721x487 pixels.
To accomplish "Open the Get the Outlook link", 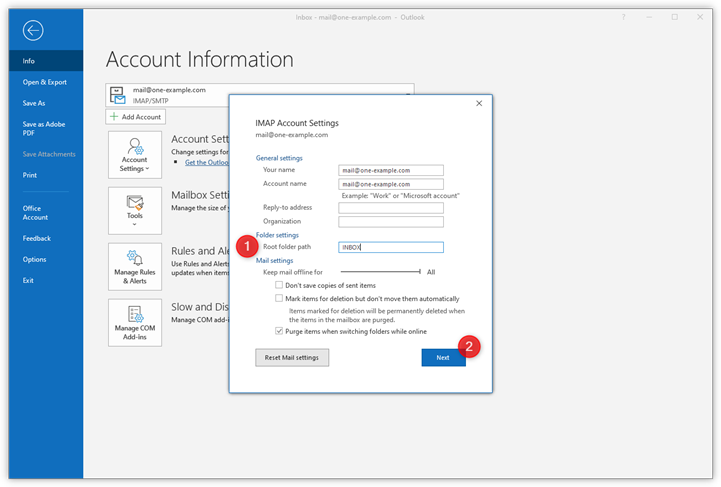I will (206, 162).
